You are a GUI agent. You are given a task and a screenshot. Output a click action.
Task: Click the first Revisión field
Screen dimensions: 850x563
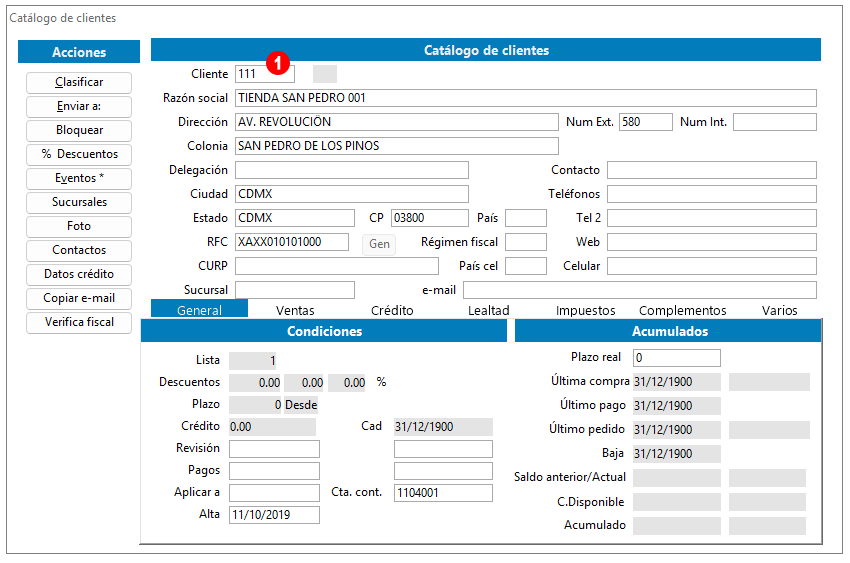(x=274, y=449)
